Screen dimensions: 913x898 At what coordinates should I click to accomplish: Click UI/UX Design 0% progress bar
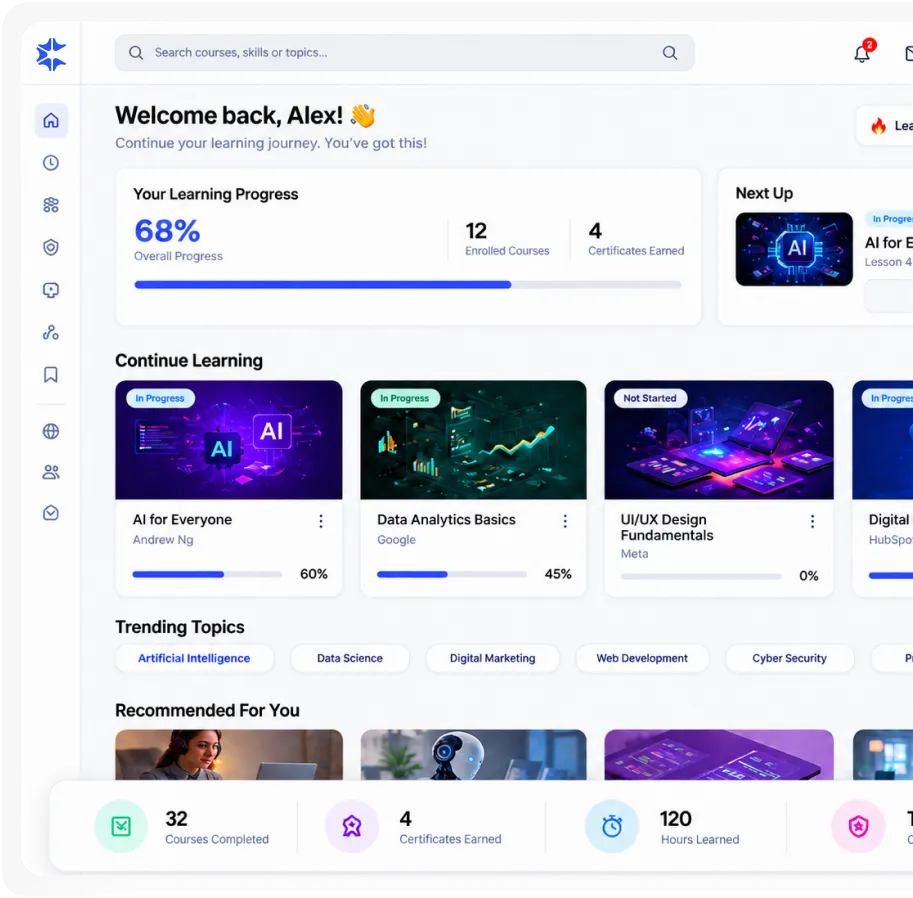point(701,577)
